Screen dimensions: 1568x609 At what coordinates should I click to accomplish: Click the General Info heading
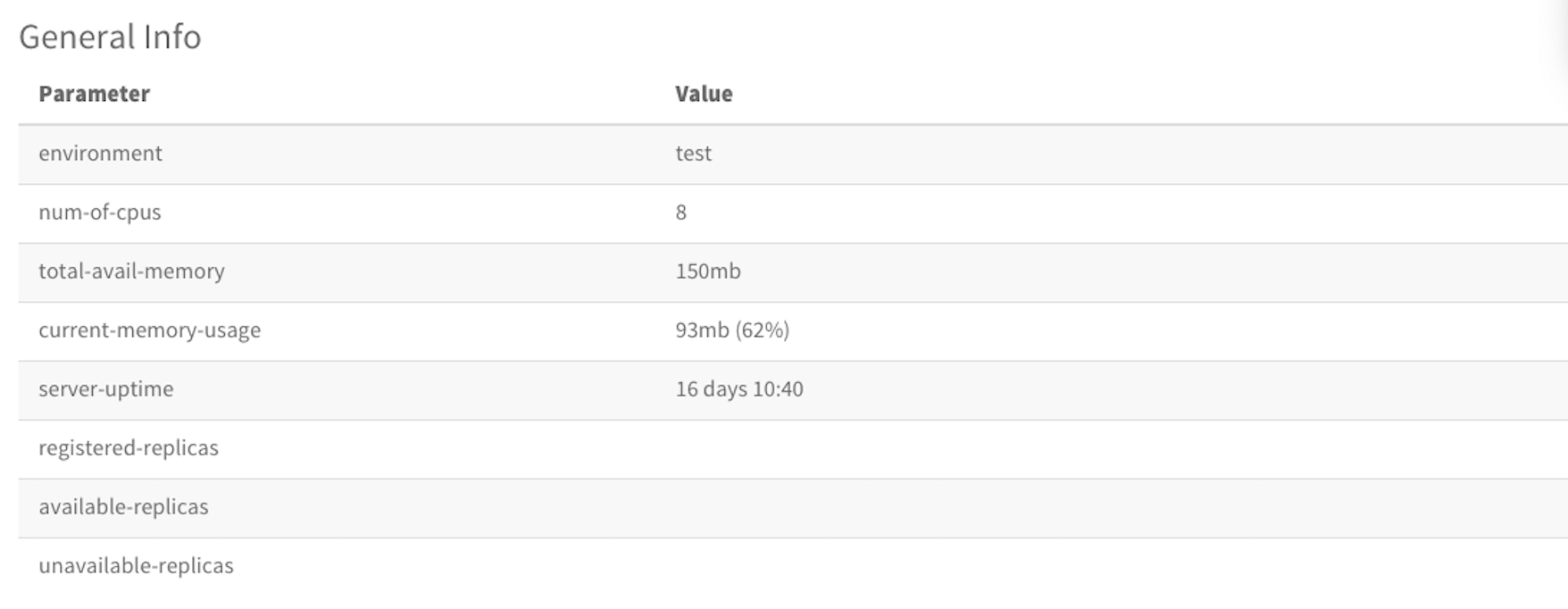110,37
